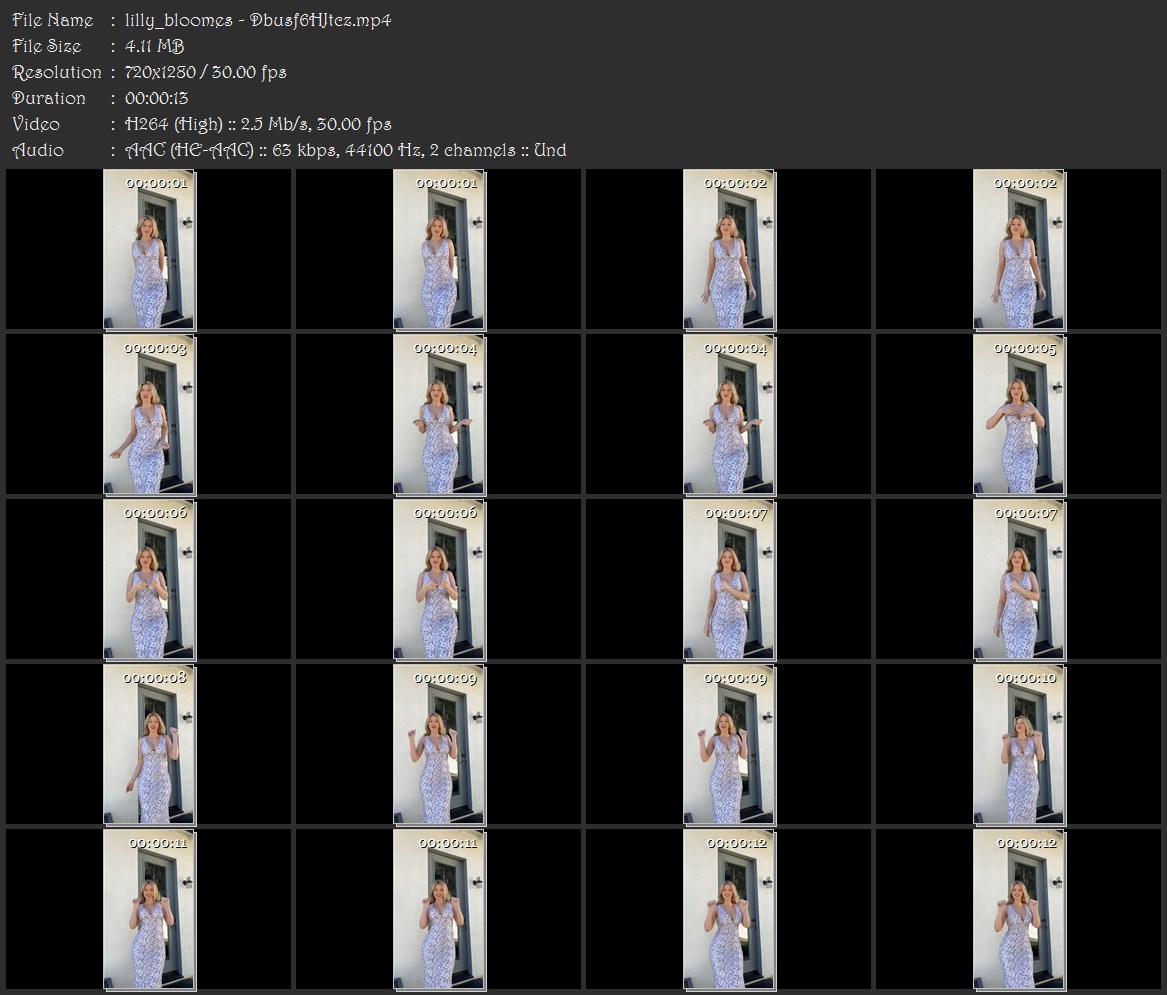Open the frame timestamped 00:00:05
This screenshot has width=1167, height=995.
coord(1019,415)
